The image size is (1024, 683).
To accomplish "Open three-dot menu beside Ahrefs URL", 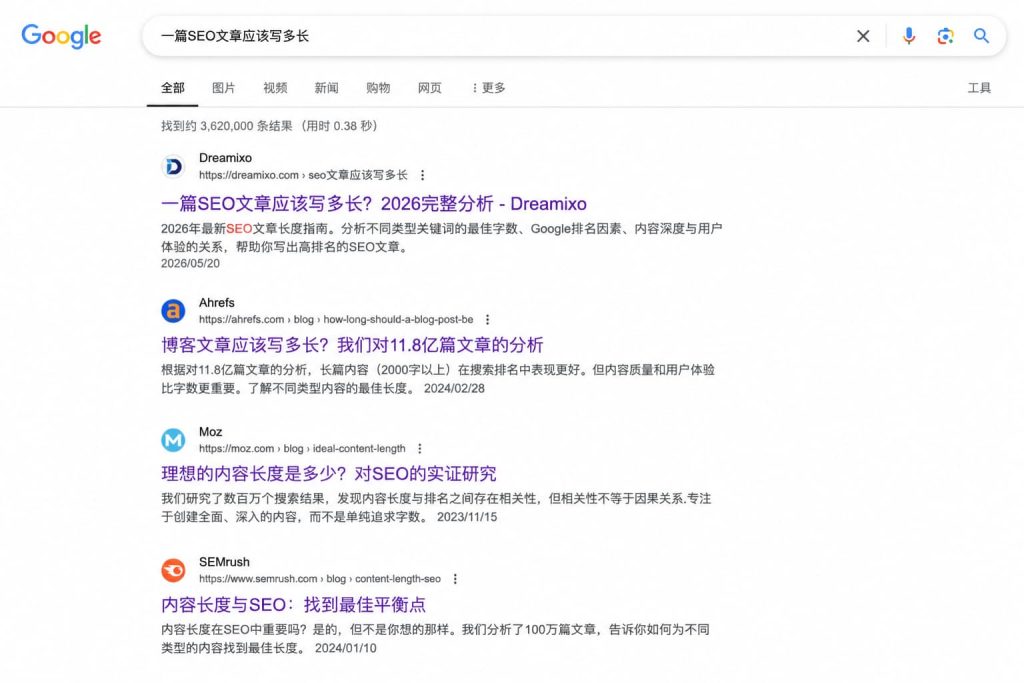I will [487, 319].
